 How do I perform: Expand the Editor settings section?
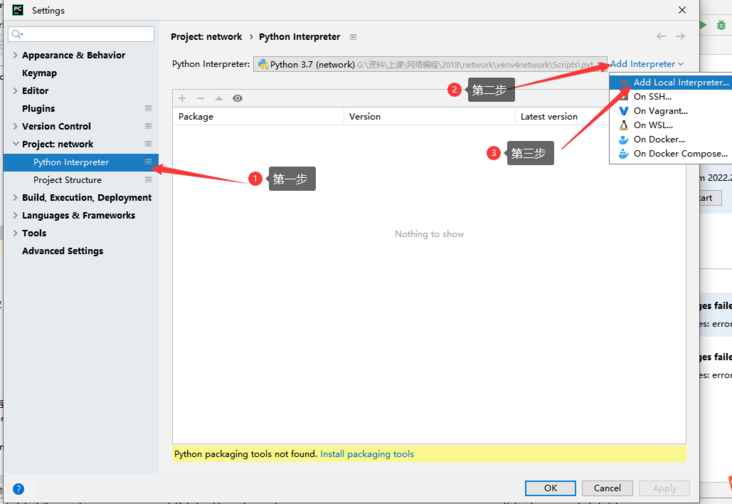[x=15, y=91]
